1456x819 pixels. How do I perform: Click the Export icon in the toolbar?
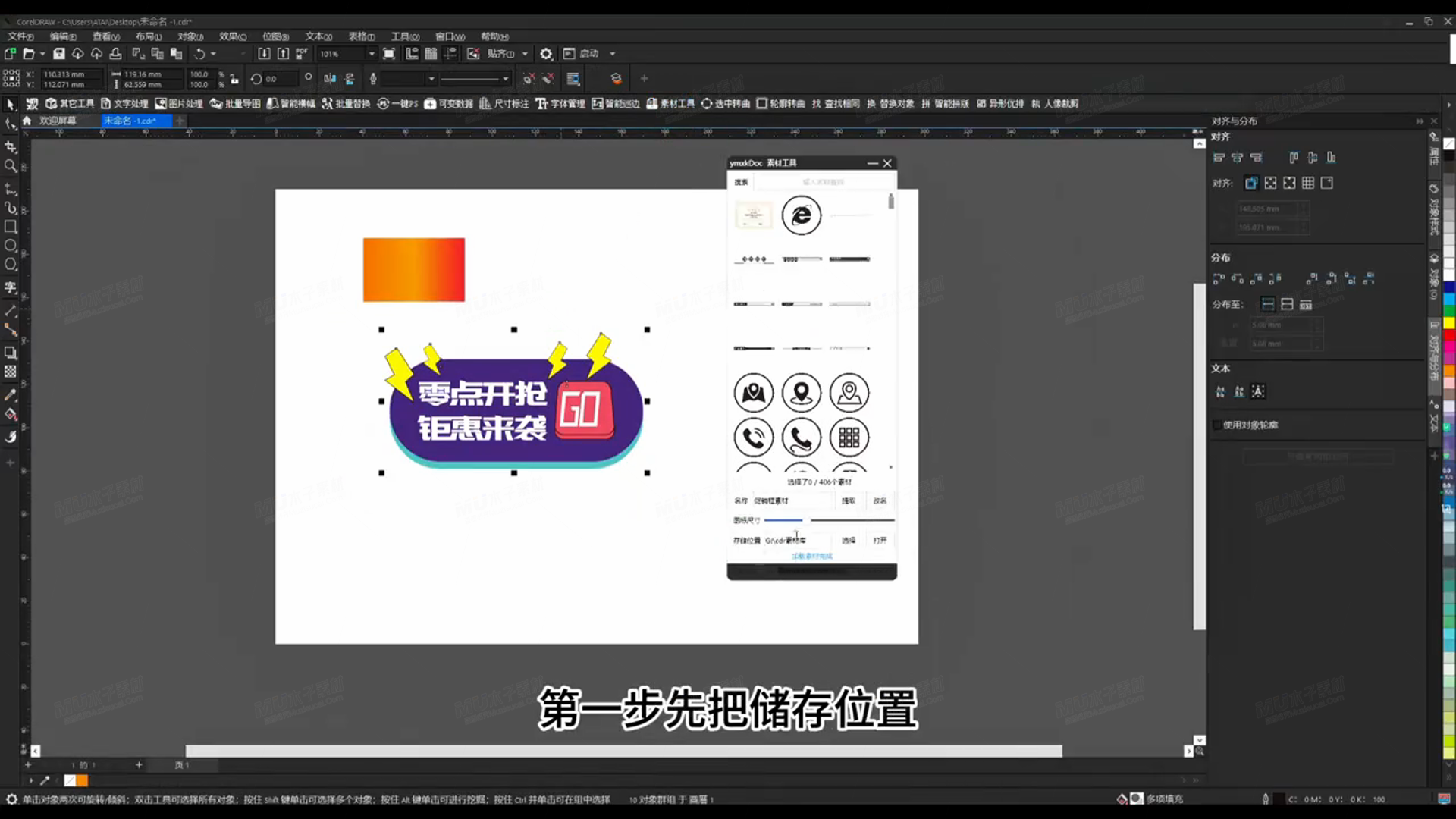[283, 54]
